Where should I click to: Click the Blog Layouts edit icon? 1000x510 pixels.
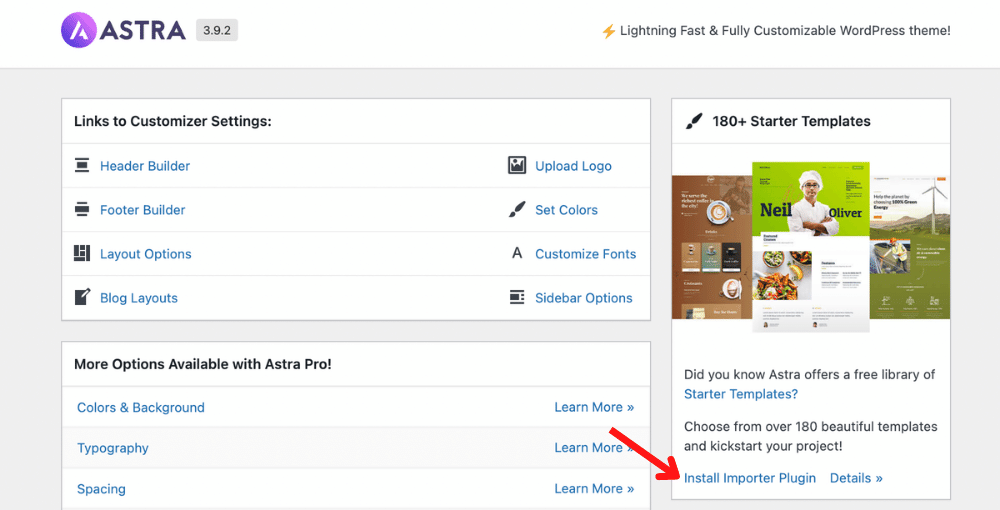pos(82,298)
